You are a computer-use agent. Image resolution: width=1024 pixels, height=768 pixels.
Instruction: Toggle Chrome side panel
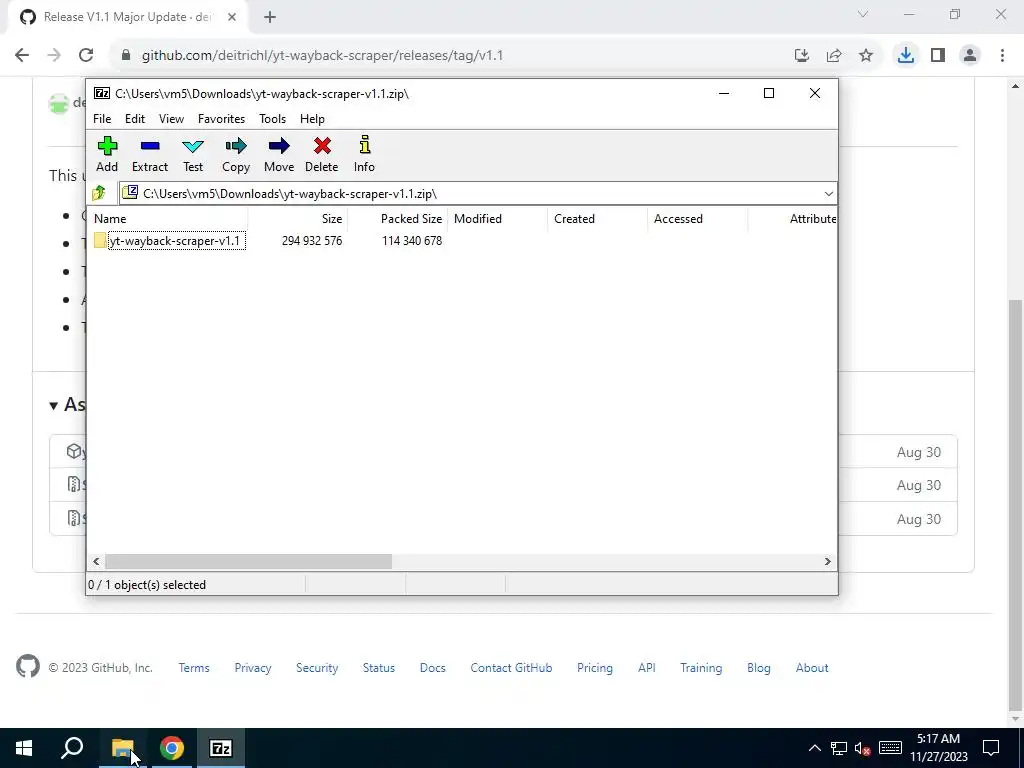coord(938,56)
